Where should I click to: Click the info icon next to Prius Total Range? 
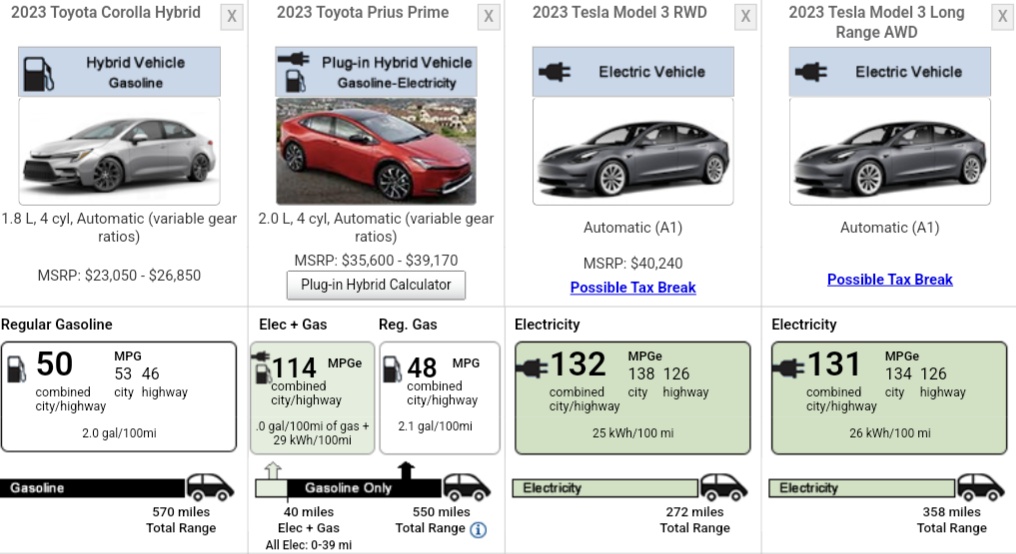478,530
